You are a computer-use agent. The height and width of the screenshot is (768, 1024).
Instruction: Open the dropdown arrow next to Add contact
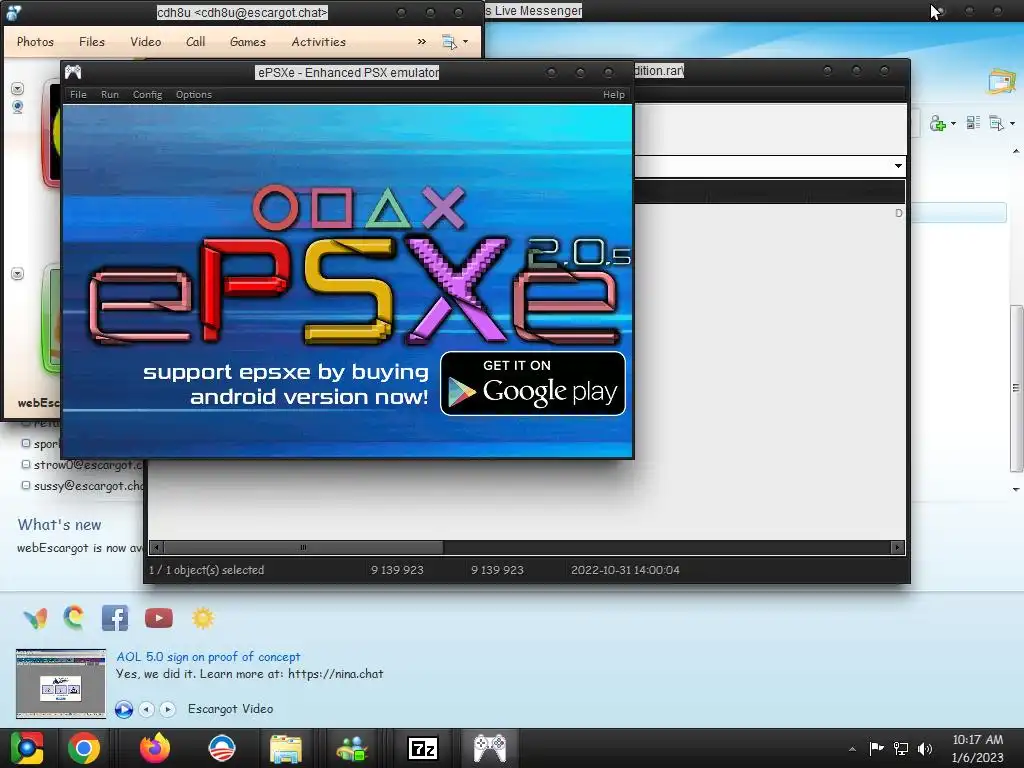coord(953,124)
